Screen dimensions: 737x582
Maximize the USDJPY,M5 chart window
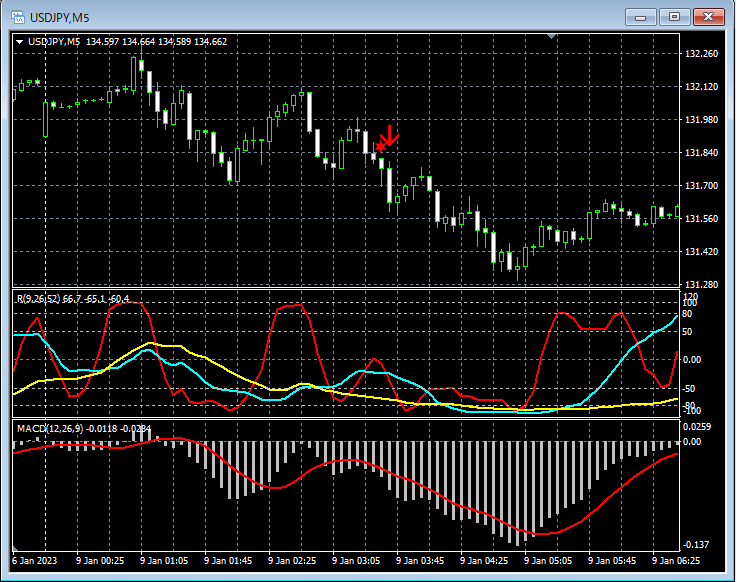(x=674, y=16)
